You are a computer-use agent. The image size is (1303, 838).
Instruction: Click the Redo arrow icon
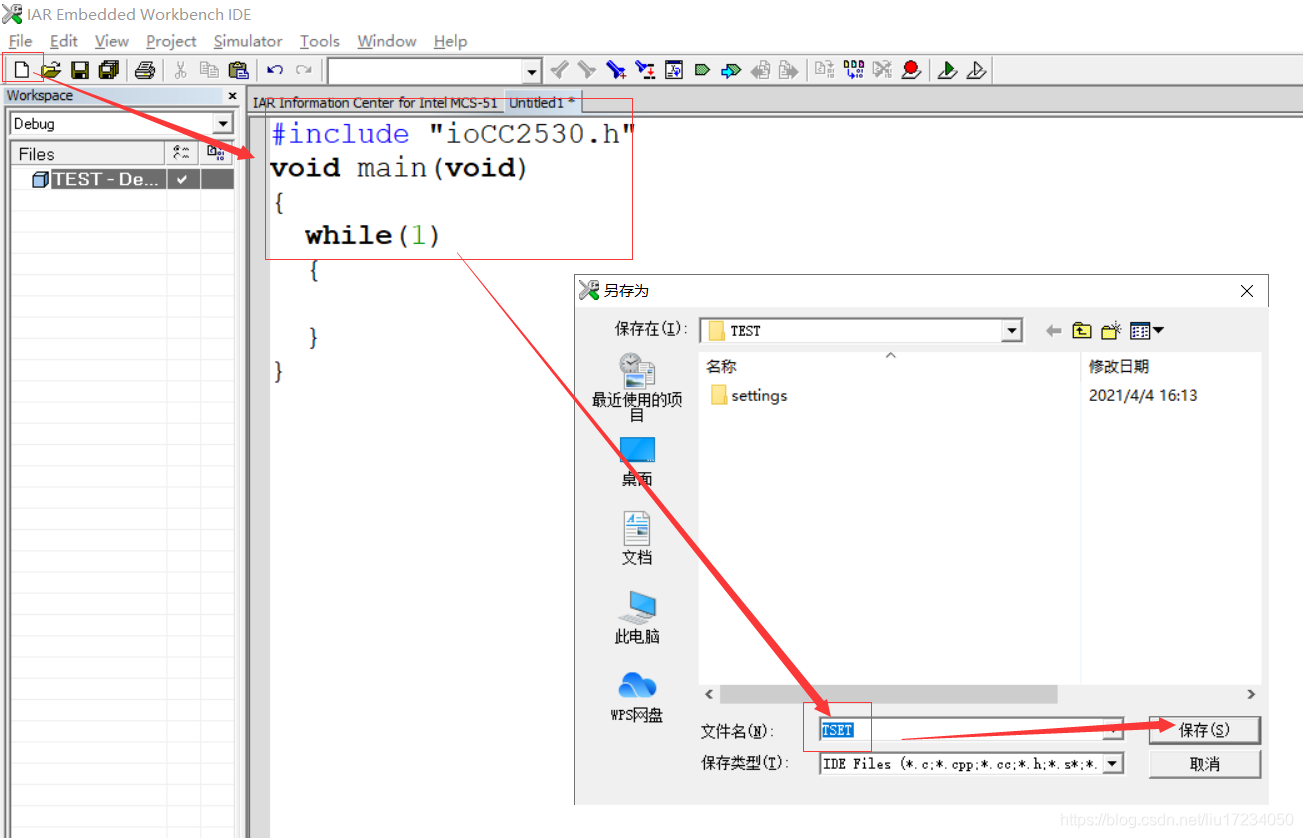point(303,70)
